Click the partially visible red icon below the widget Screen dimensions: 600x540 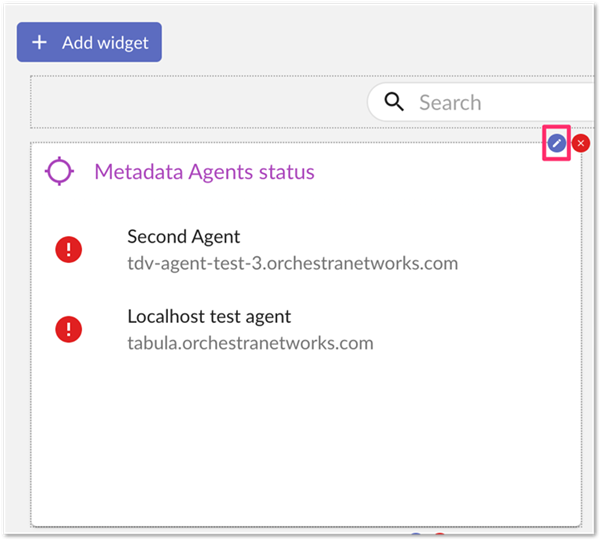pyautogui.click(x=439, y=535)
